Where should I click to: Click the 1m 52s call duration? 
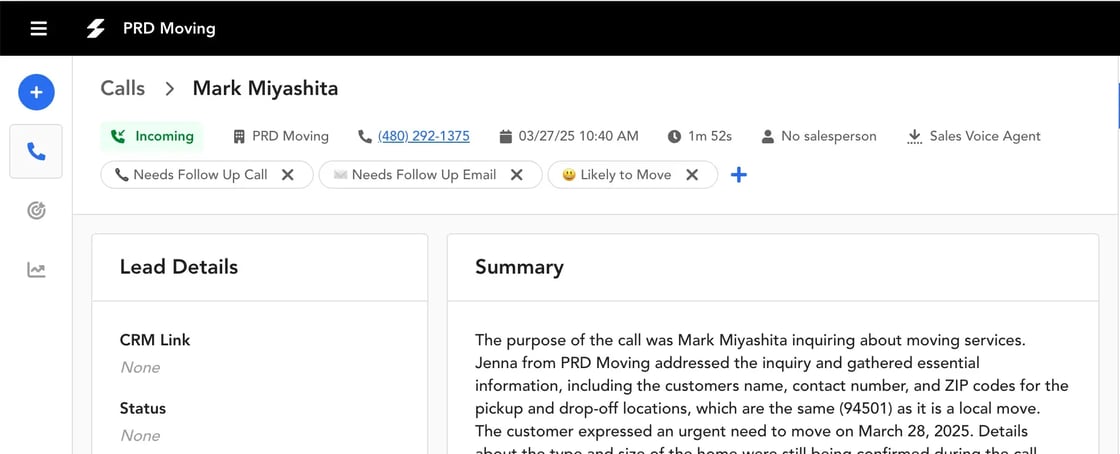click(x=710, y=136)
